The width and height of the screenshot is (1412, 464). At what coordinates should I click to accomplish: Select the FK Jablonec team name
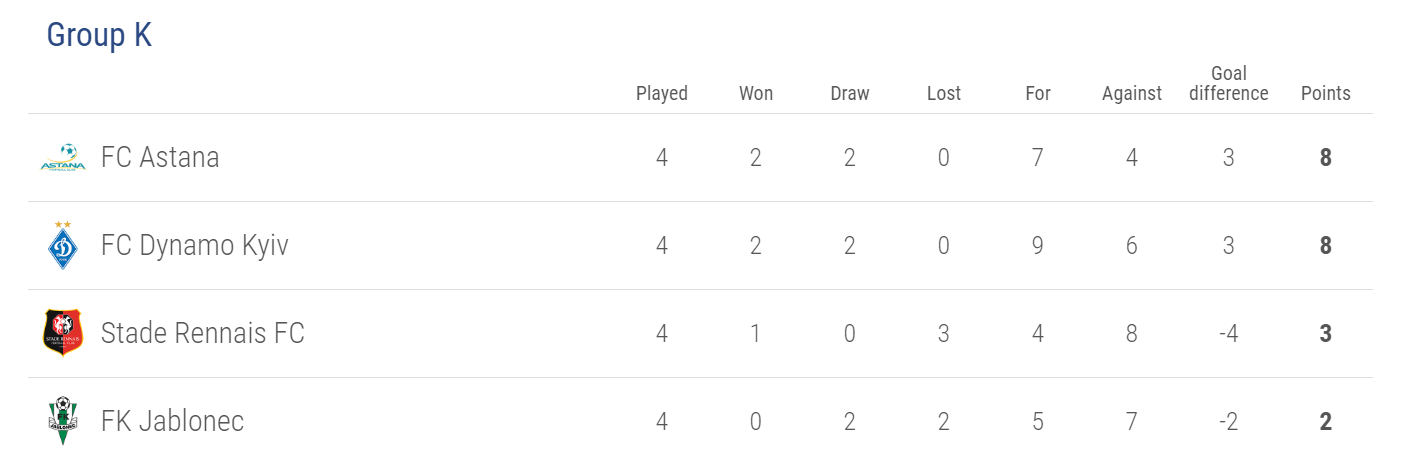(x=172, y=421)
